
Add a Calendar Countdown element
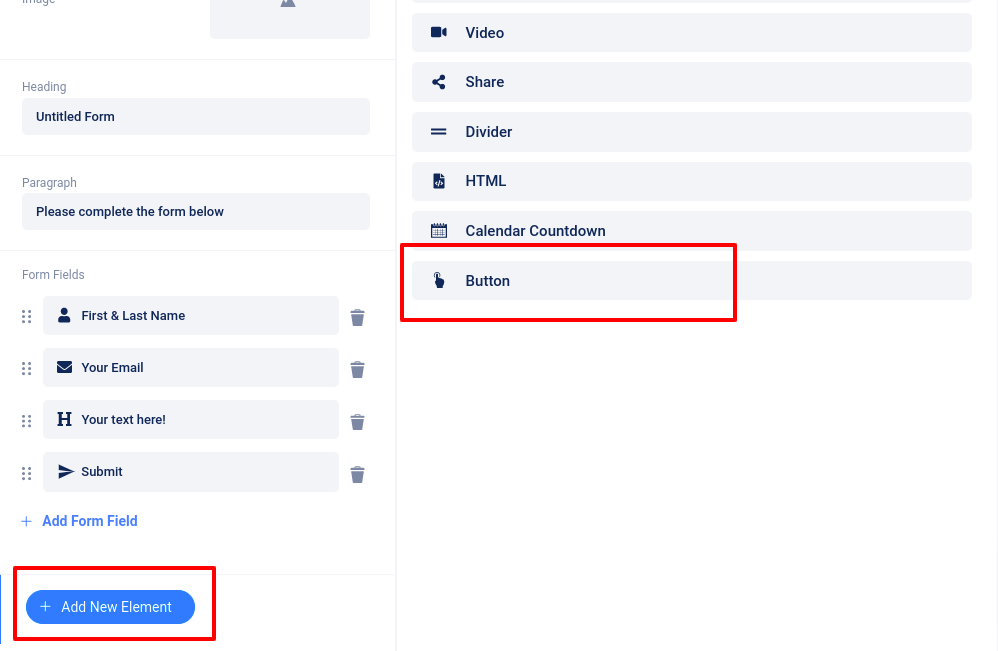691,231
